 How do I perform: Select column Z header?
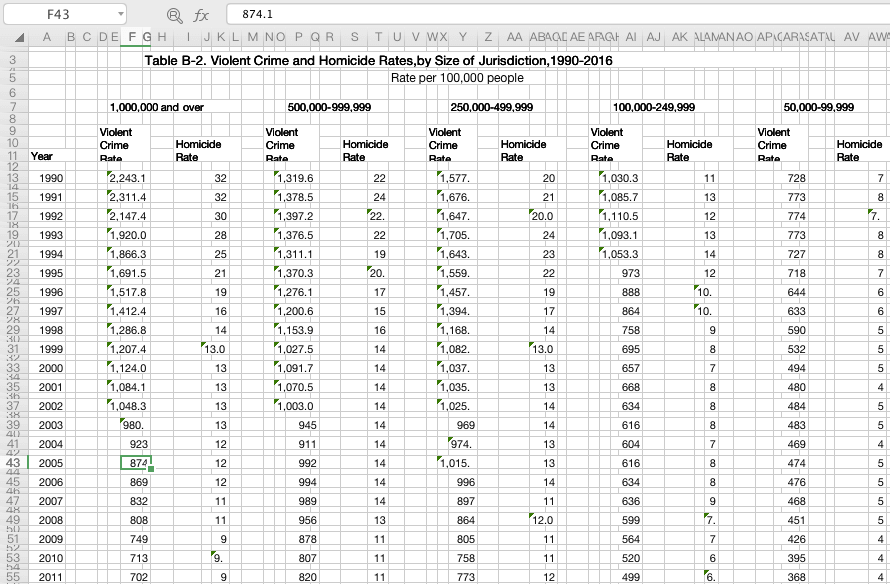(486, 37)
